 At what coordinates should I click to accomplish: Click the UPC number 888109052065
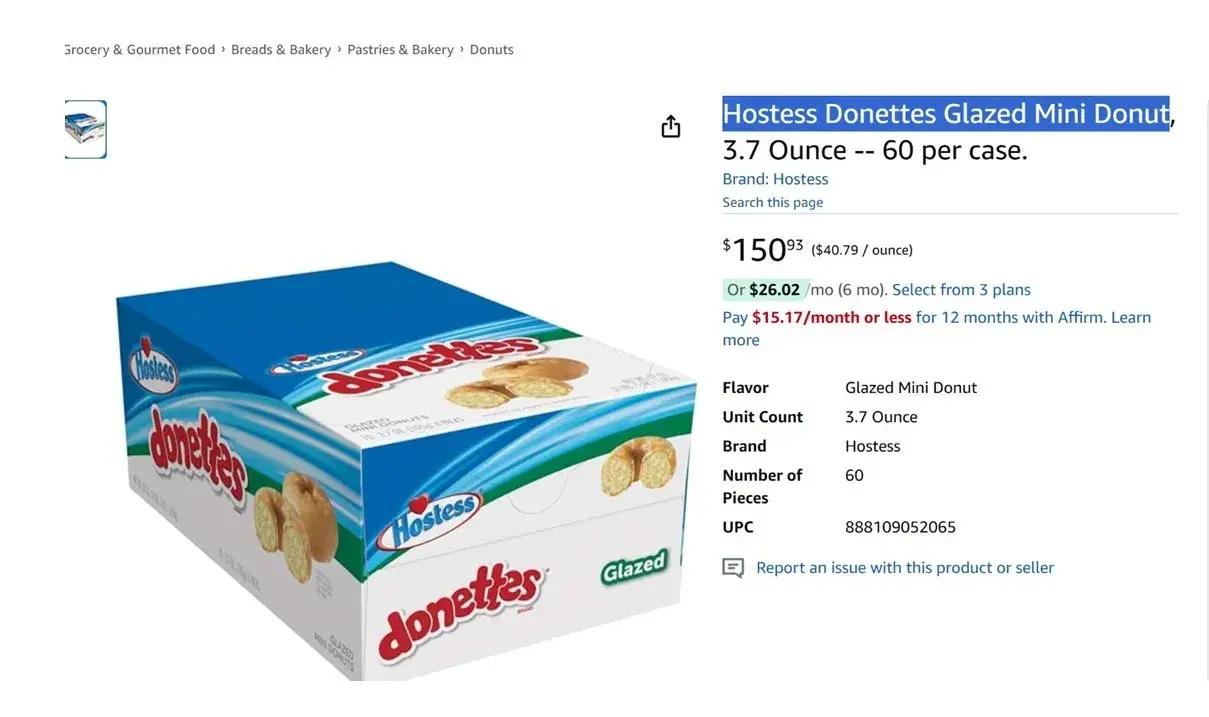[900, 527]
